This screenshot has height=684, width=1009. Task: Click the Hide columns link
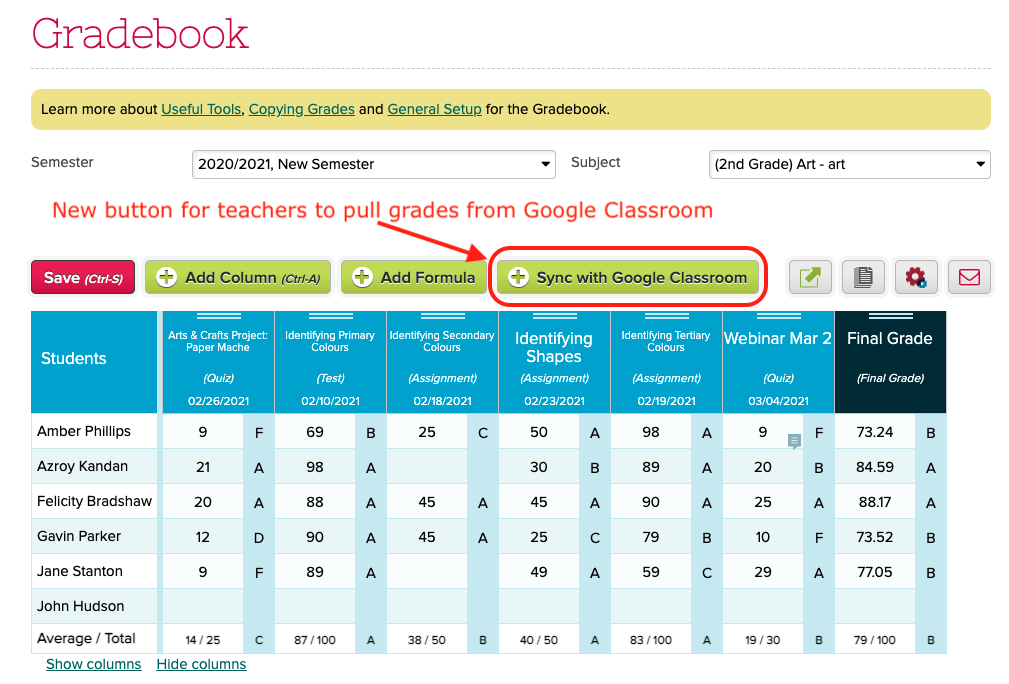click(201, 664)
